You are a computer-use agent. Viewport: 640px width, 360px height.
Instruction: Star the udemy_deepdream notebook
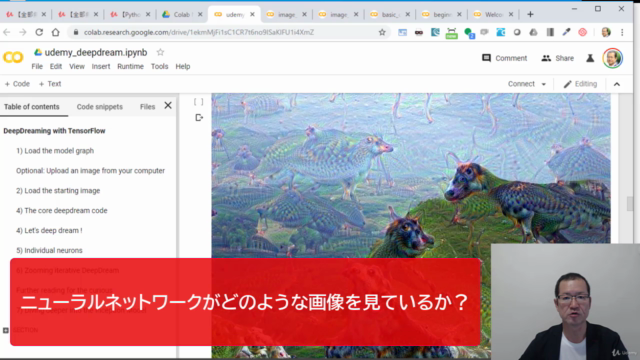point(160,52)
